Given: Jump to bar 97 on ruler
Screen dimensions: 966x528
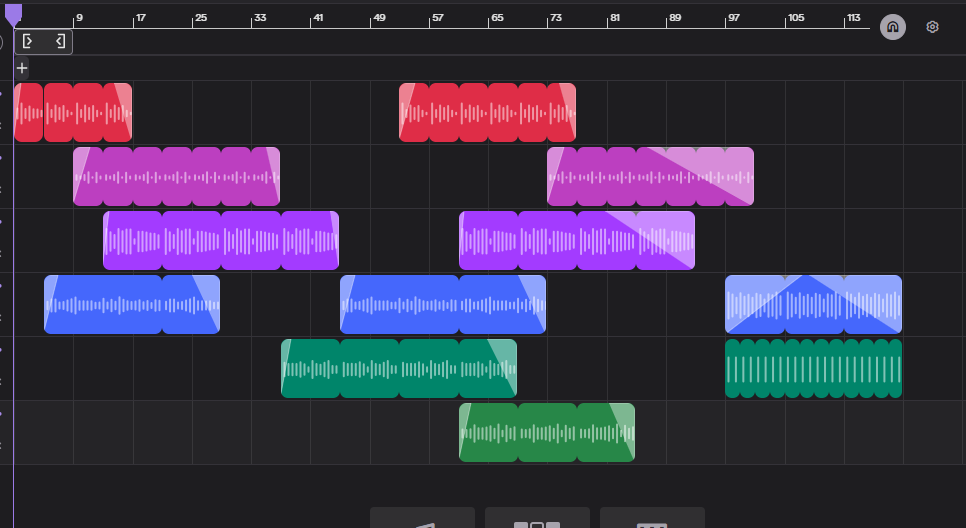Looking at the screenshot, I should [x=734, y=18].
